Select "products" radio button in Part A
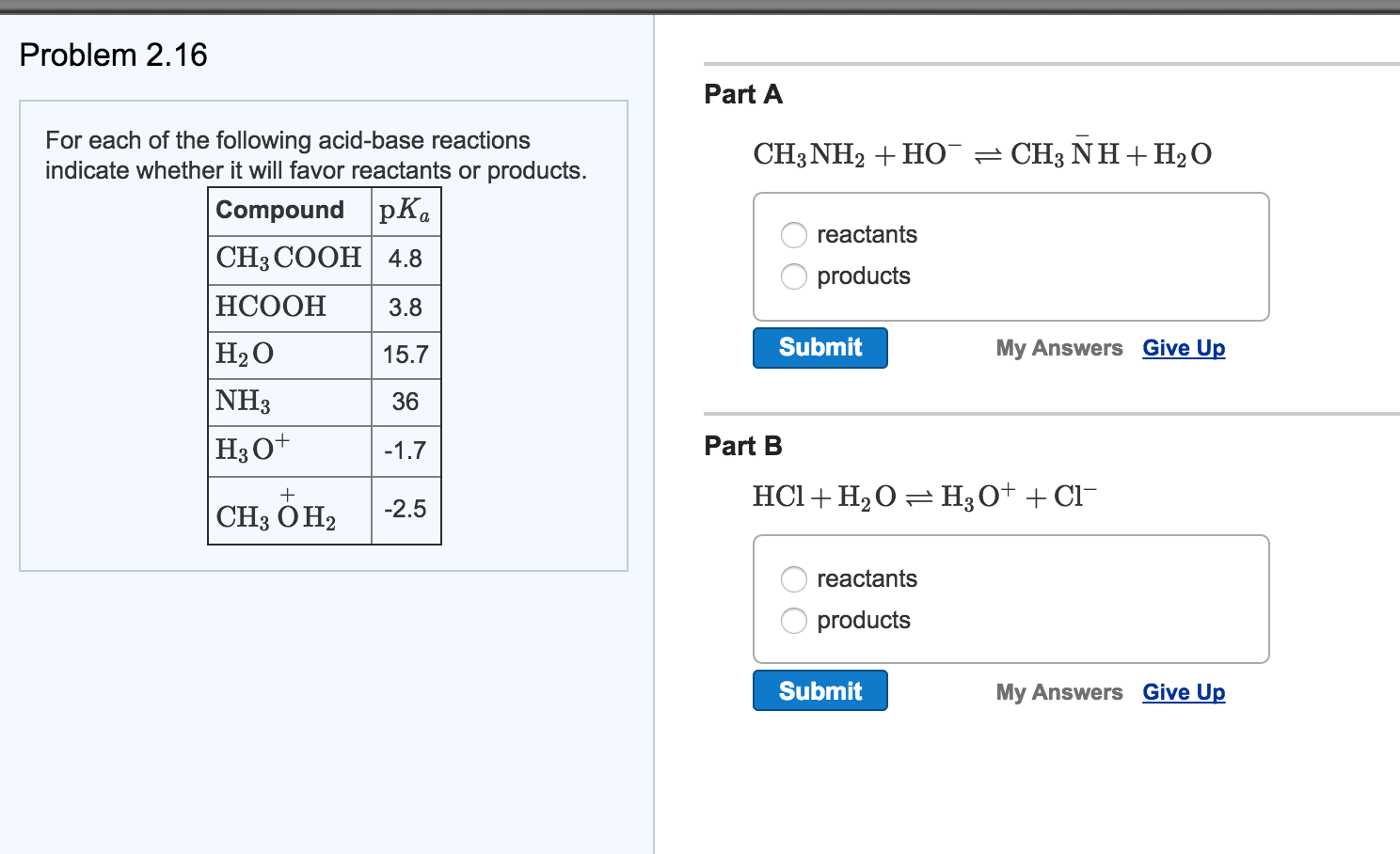This screenshot has height=854, width=1400. (x=794, y=277)
